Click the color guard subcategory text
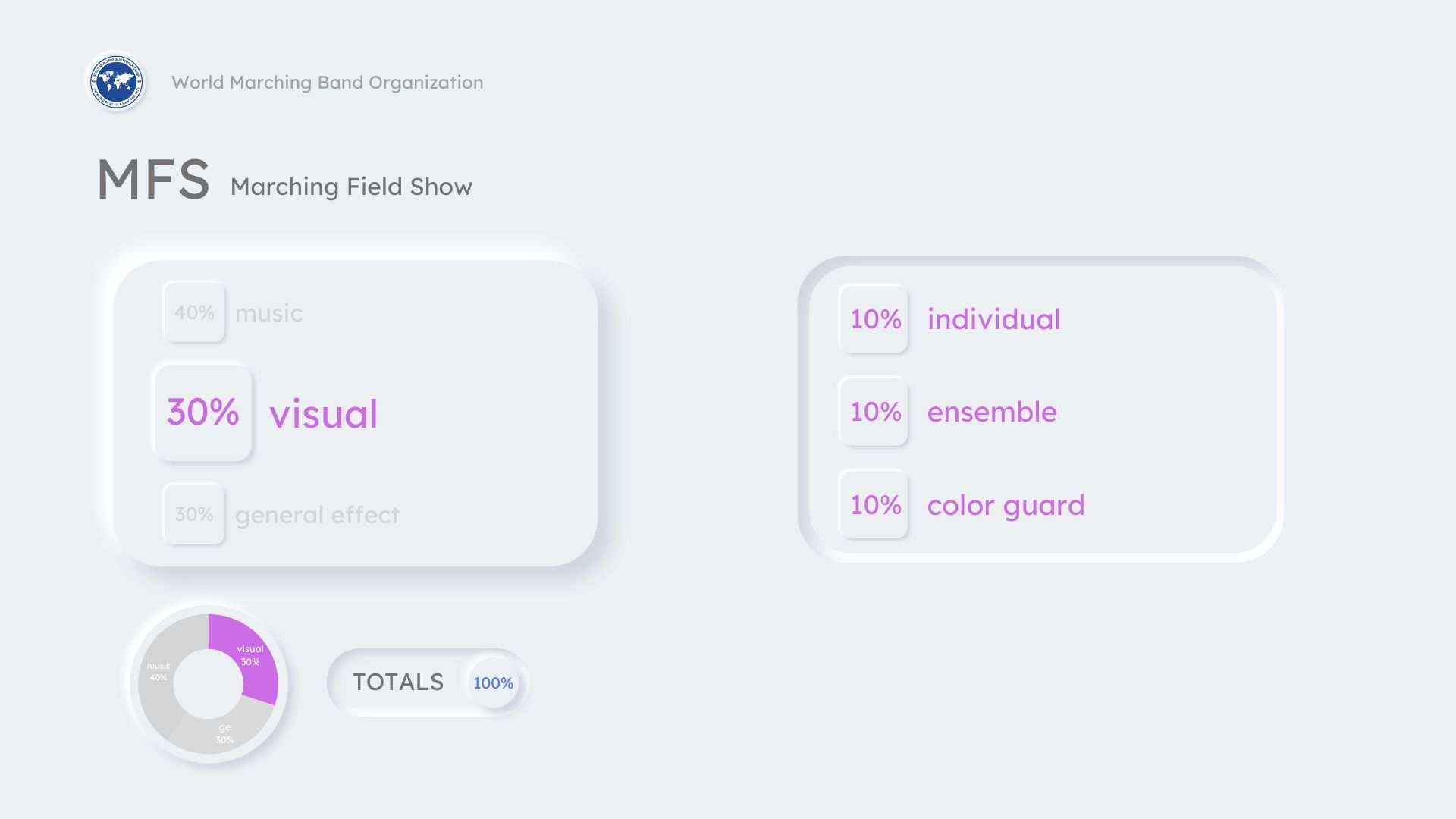The height and width of the screenshot is (819, 1456). [x=1006, y=505]
